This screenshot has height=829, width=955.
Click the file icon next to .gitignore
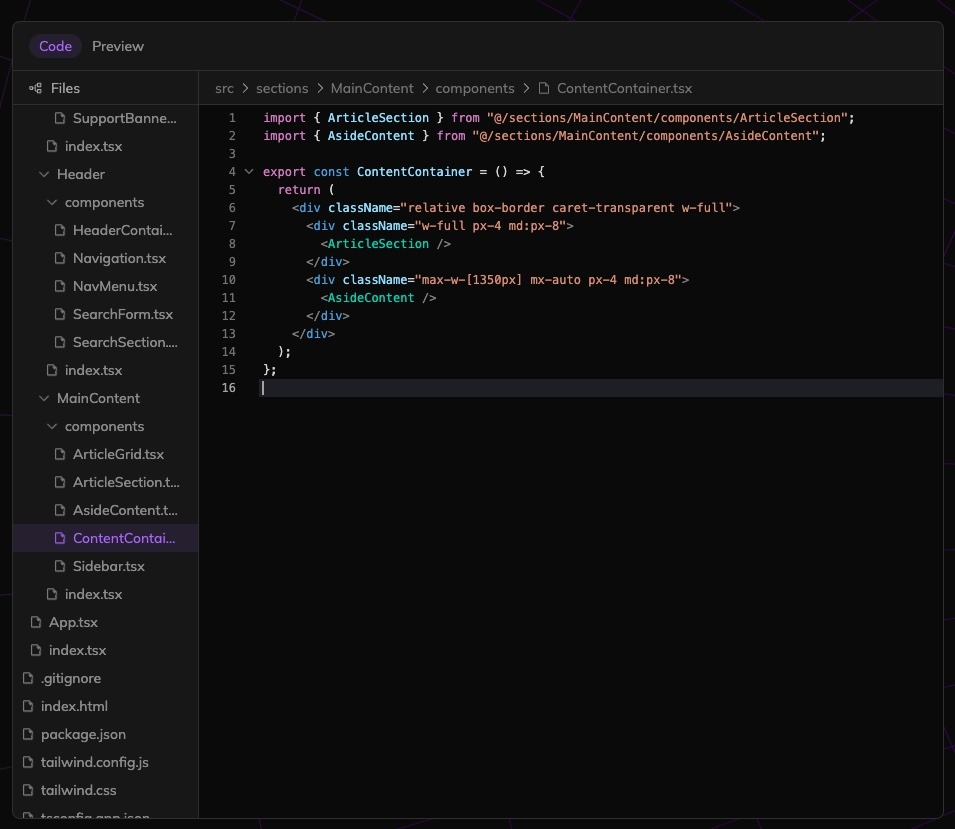28,678
